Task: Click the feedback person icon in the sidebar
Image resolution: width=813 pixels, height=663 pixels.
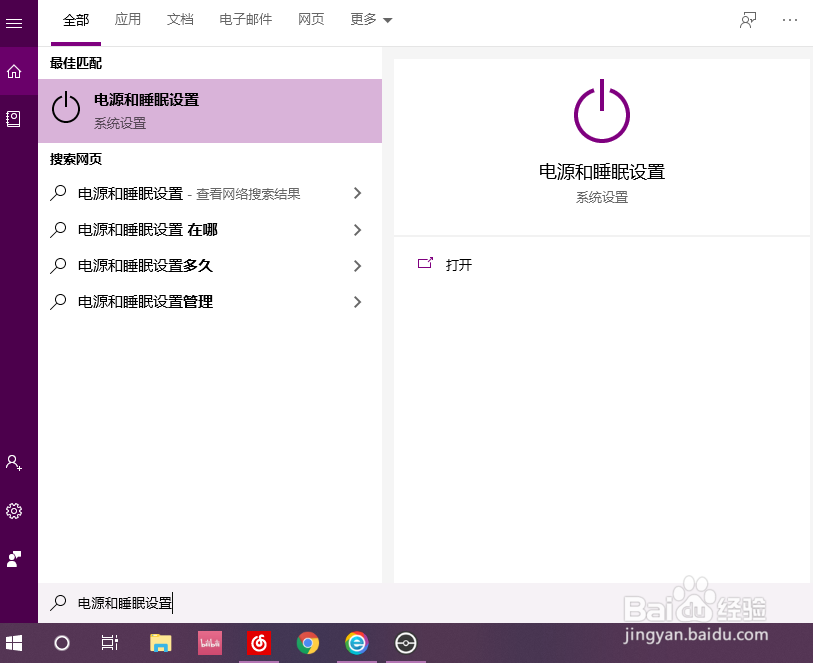Action: click(14, 559)
